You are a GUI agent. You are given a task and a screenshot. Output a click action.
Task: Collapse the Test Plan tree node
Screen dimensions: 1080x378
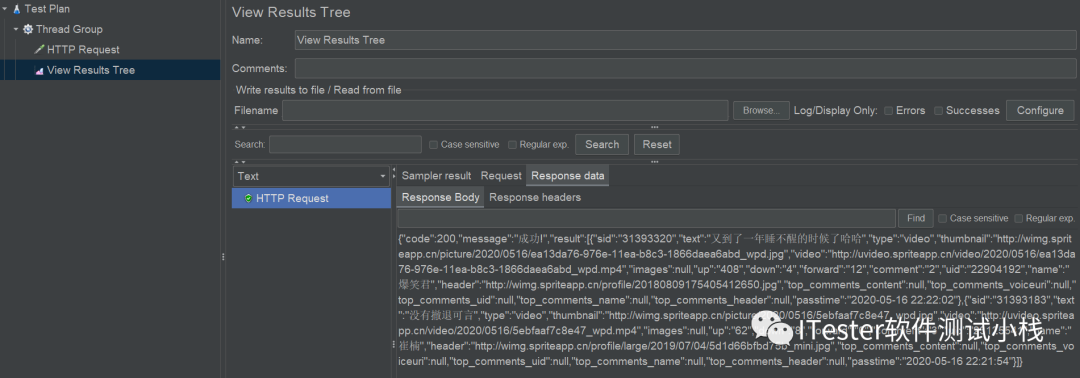(x=5, y=9)
